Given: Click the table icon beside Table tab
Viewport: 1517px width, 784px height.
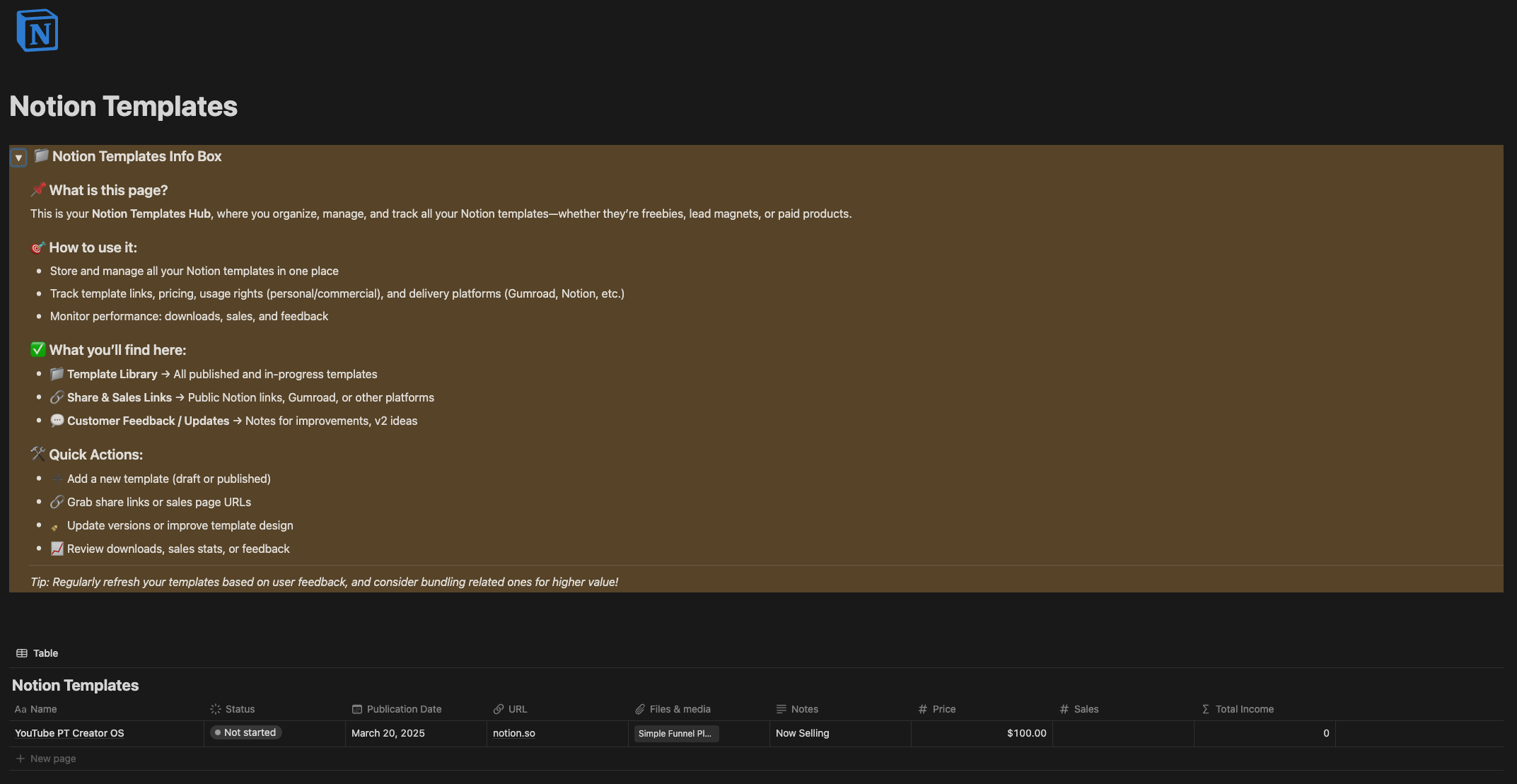Looking at the screenshot, I should [22, 653].
